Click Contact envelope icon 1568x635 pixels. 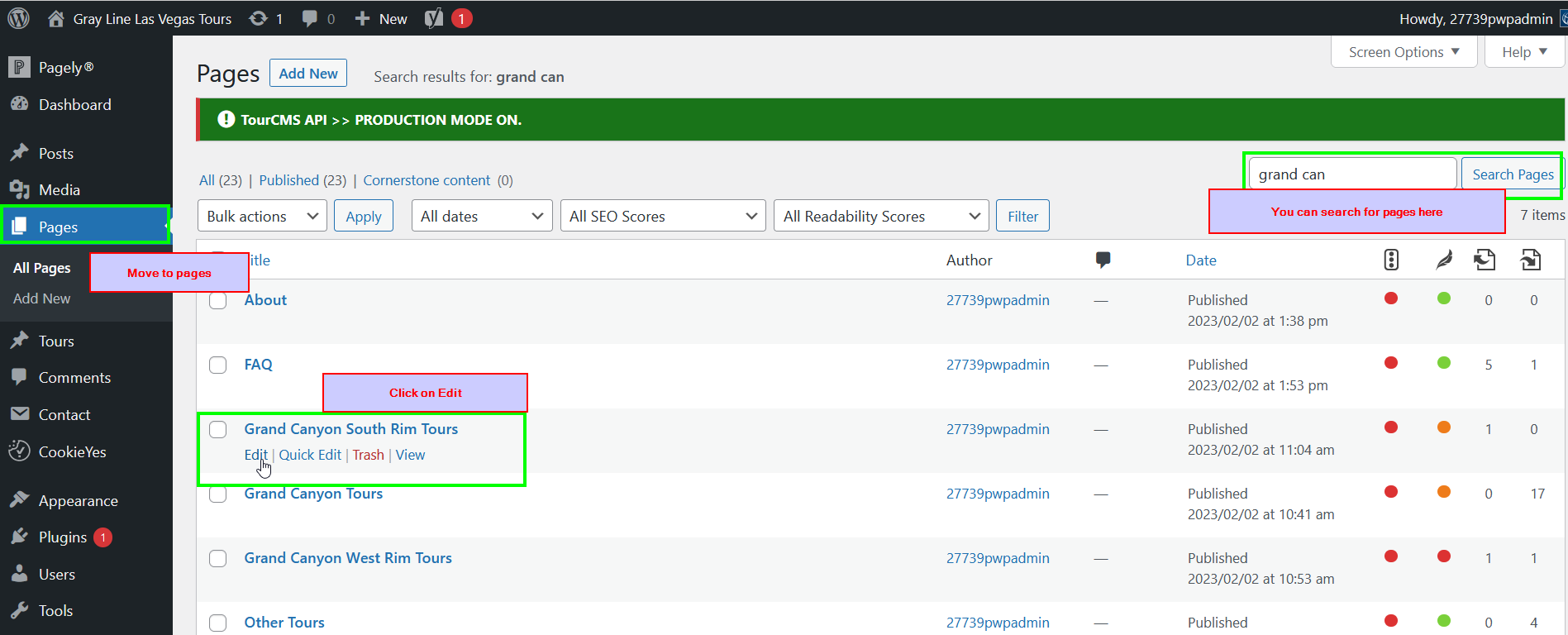point(19,414)
